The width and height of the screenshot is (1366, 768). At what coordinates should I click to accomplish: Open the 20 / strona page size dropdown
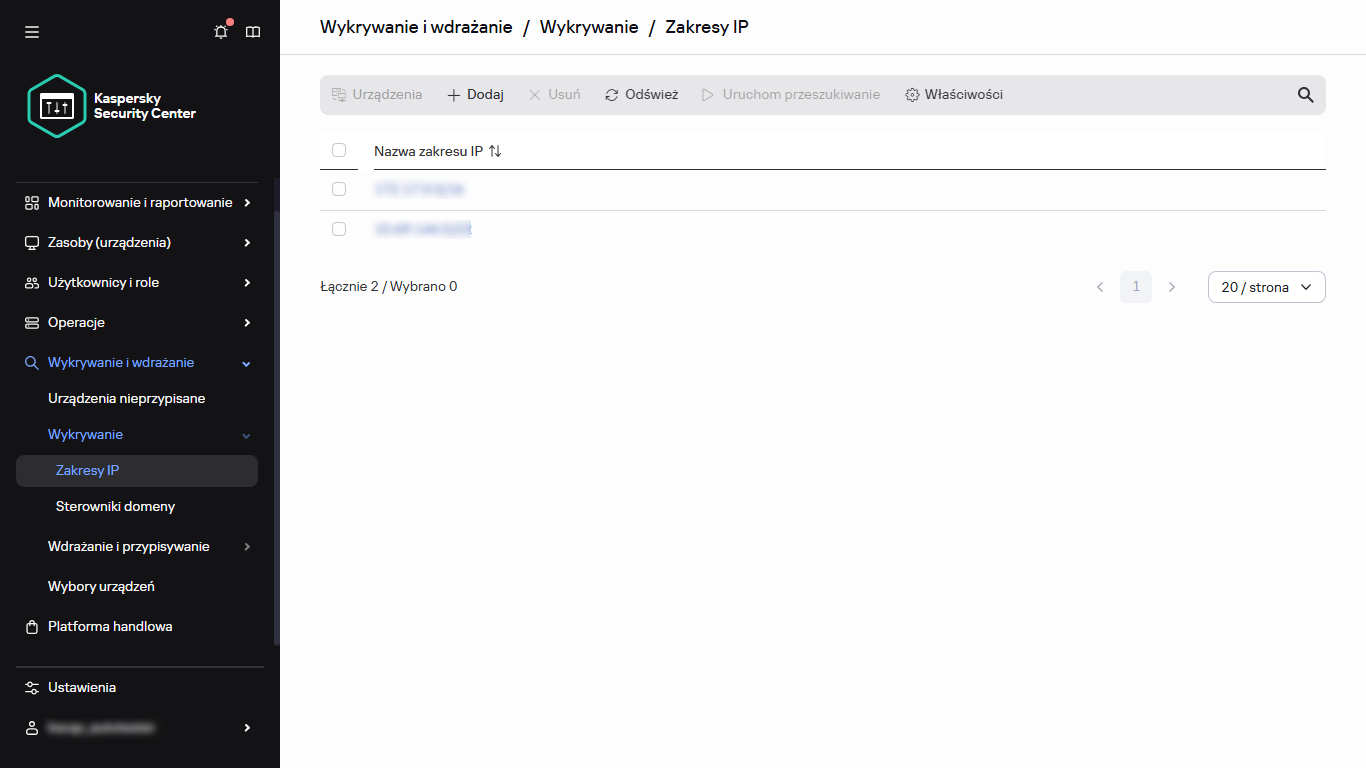(1266, 286)
